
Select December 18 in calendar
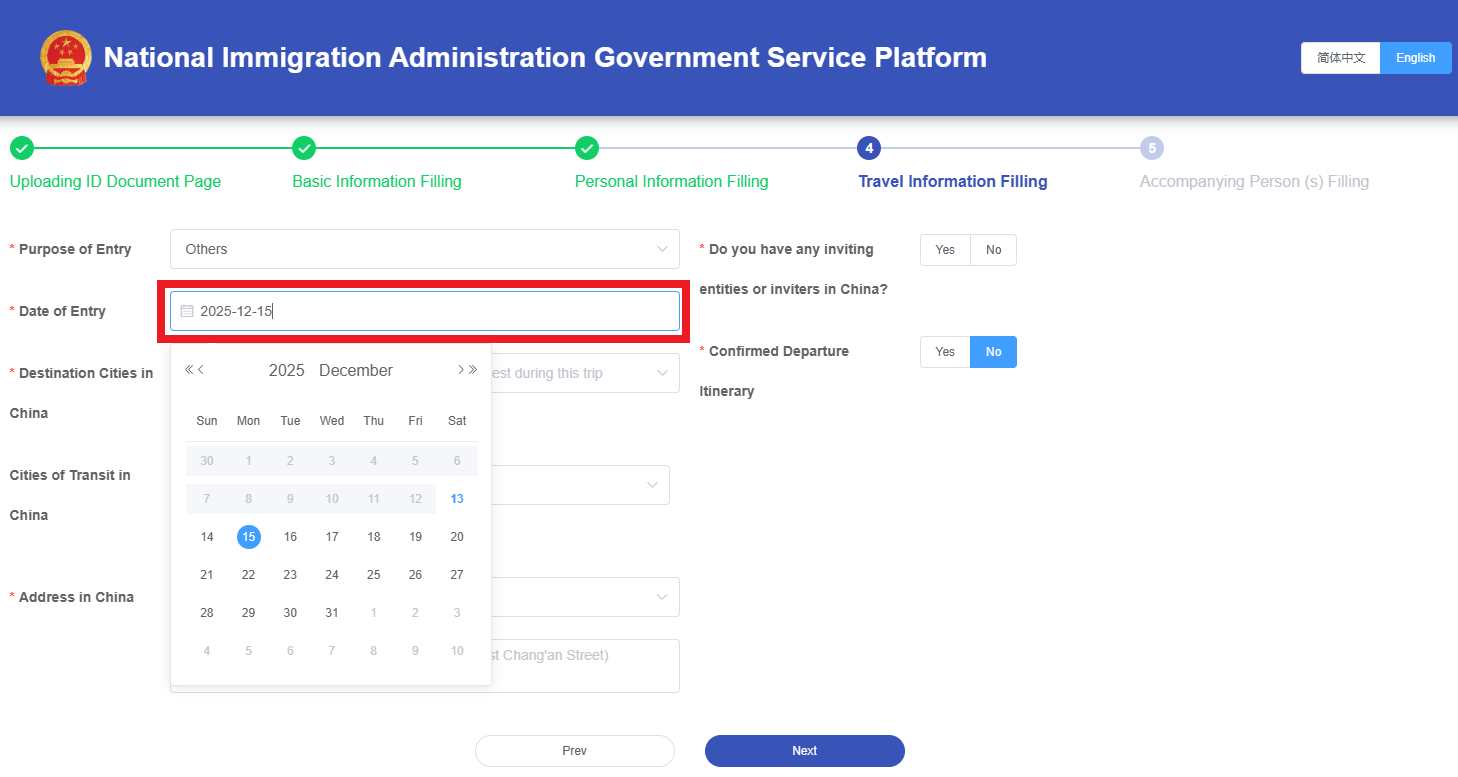pos(374,537)
